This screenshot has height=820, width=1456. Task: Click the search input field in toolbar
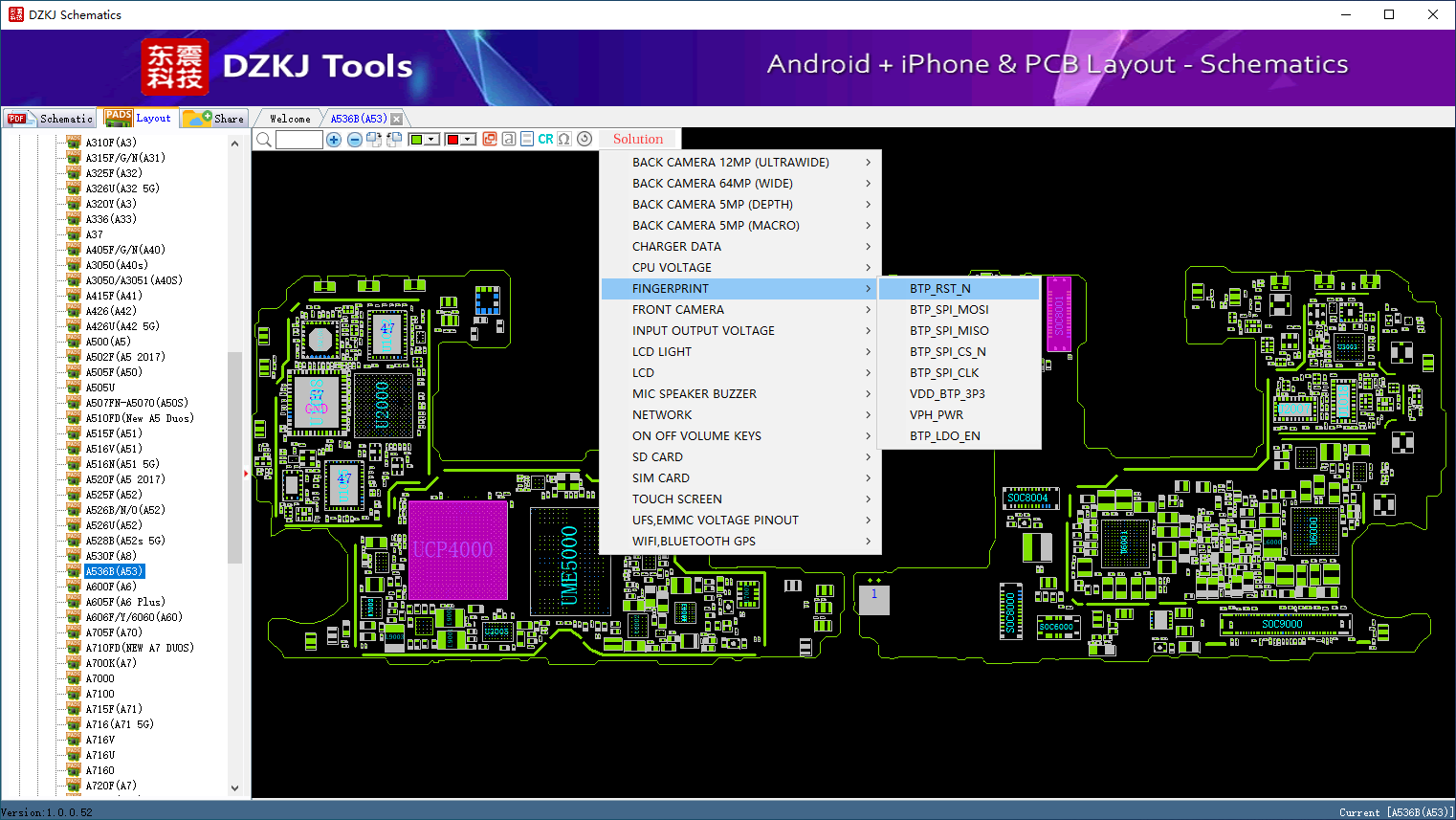299,140
